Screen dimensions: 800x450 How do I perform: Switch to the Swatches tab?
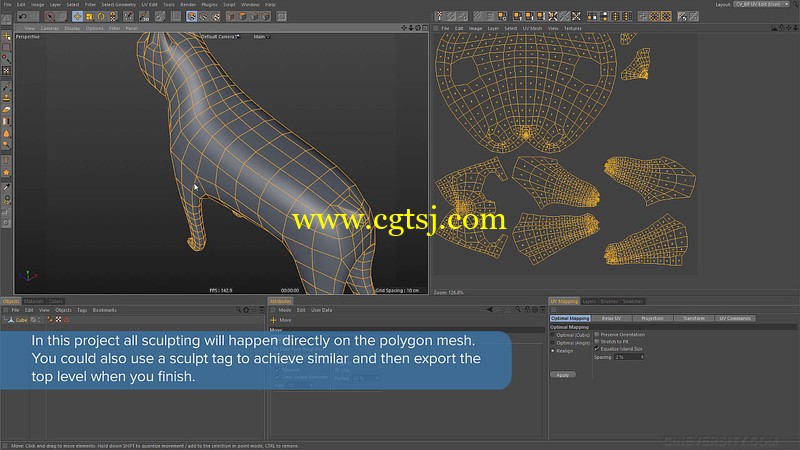(x=633, y=301)
